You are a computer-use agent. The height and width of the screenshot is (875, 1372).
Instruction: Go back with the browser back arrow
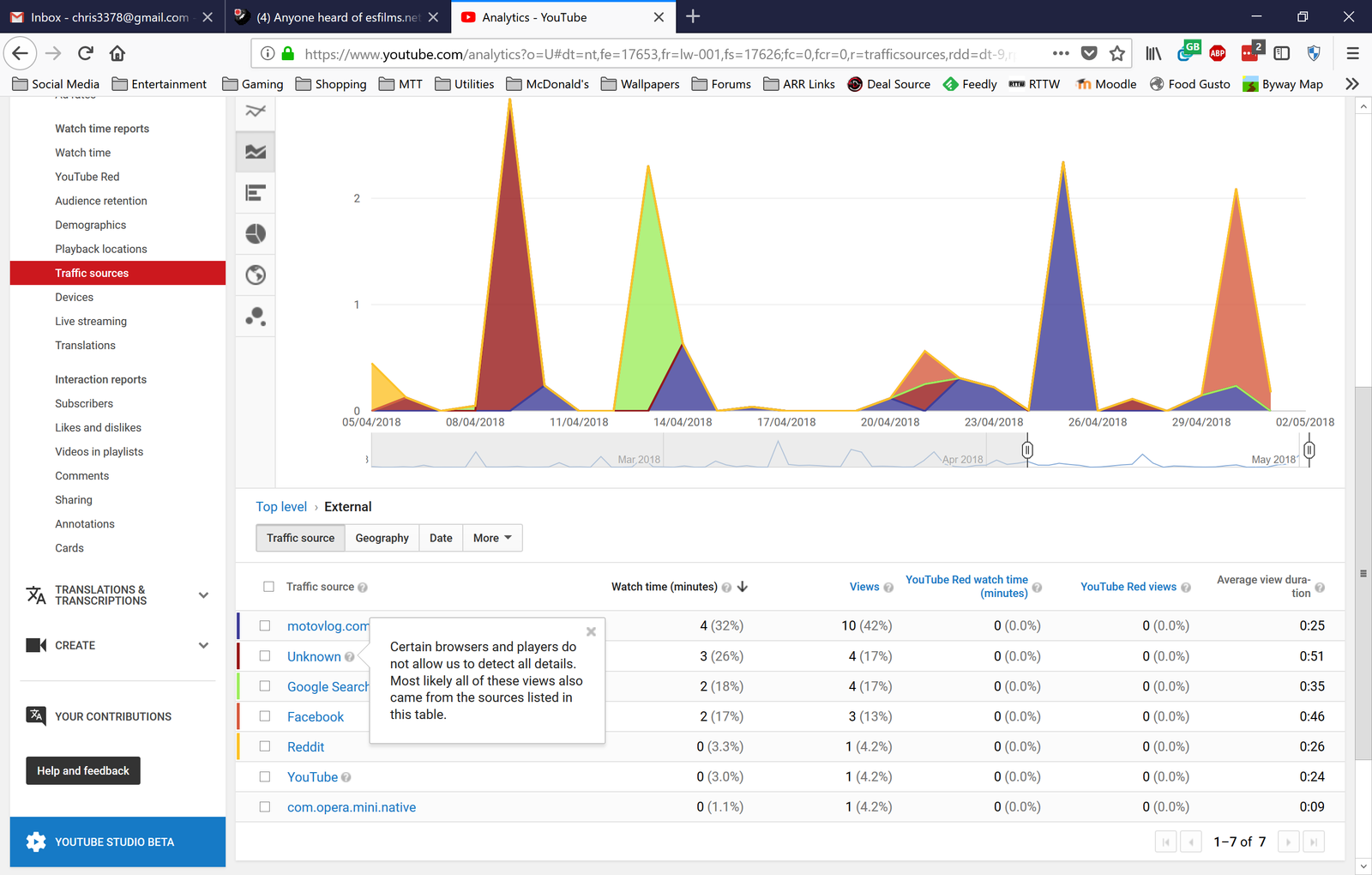tap(20, 53)
